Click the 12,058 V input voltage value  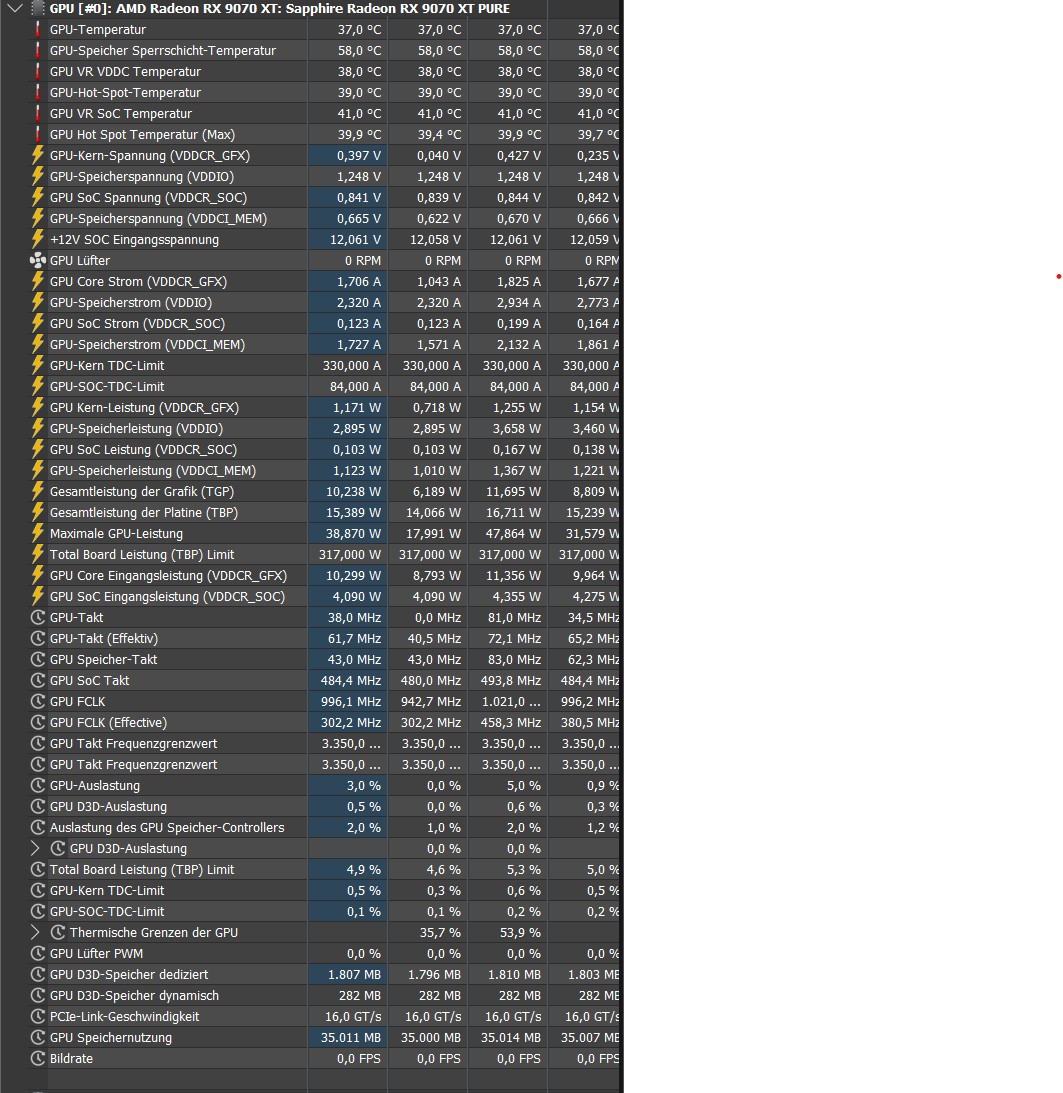tap(434, 239)
